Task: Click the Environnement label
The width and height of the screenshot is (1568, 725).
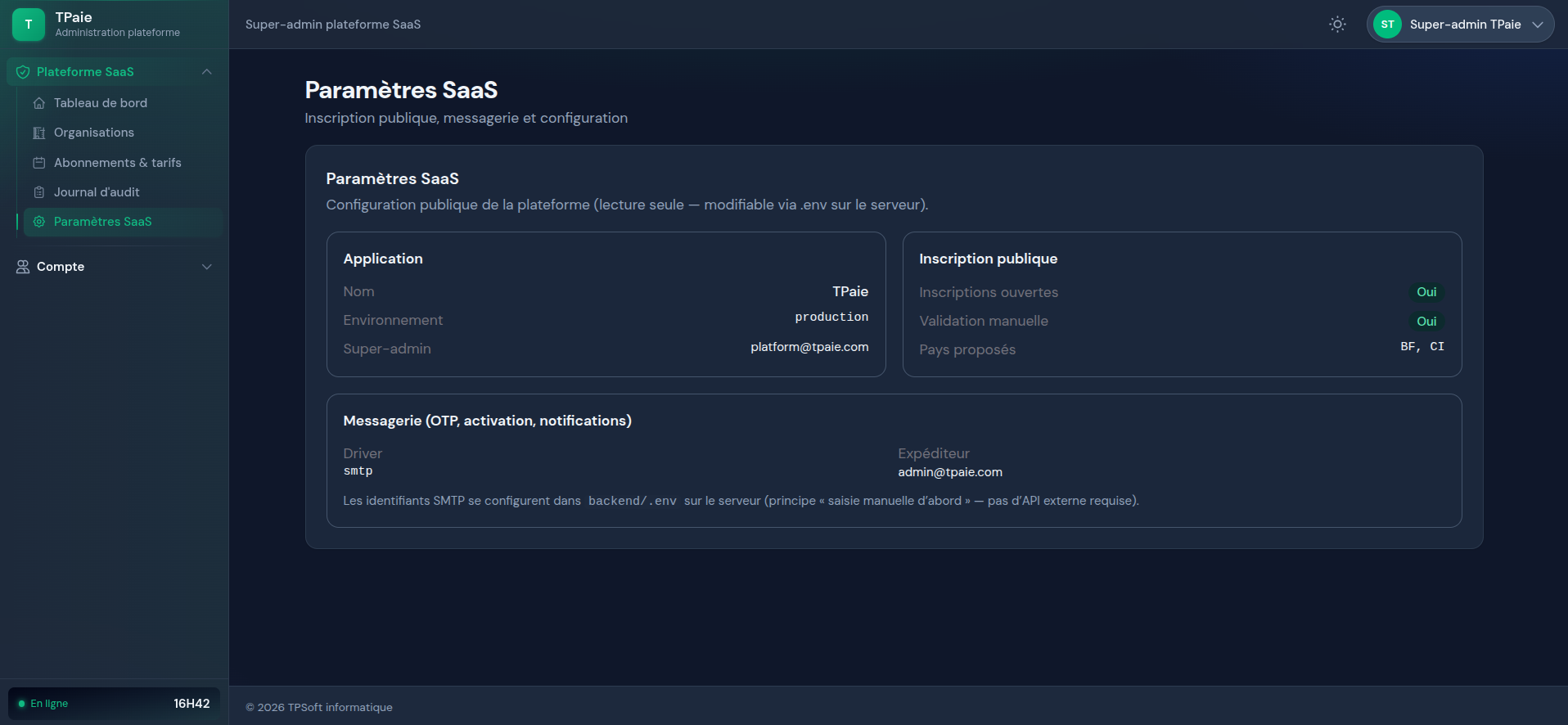Action: [x=393, y=320]
